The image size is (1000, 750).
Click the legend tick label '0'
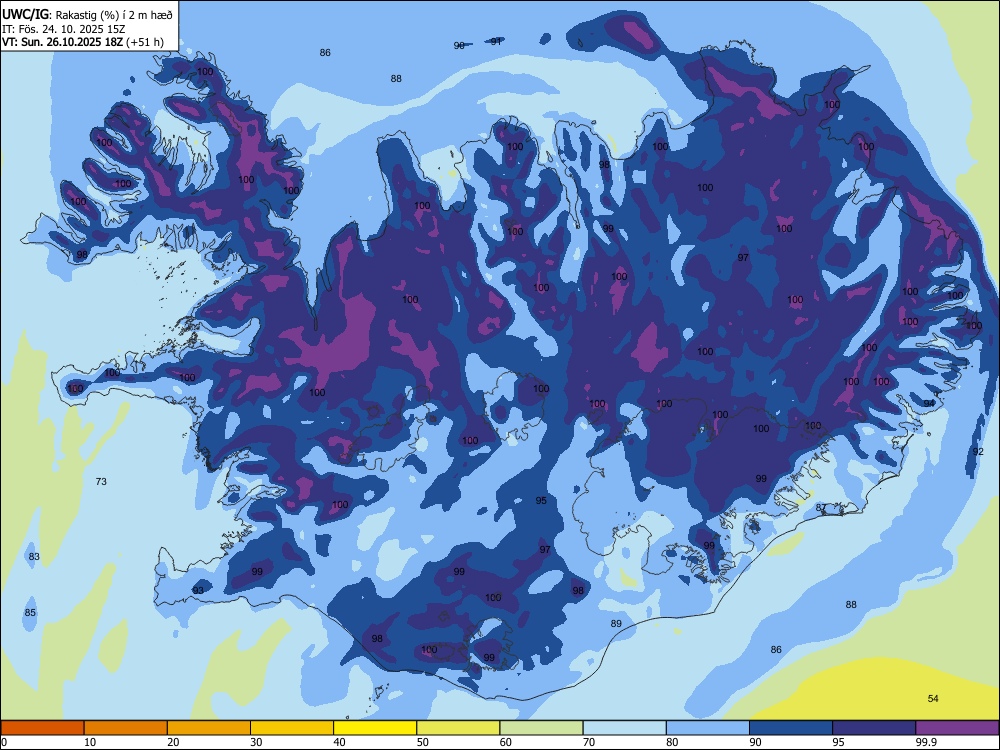(x=4, y=742)
